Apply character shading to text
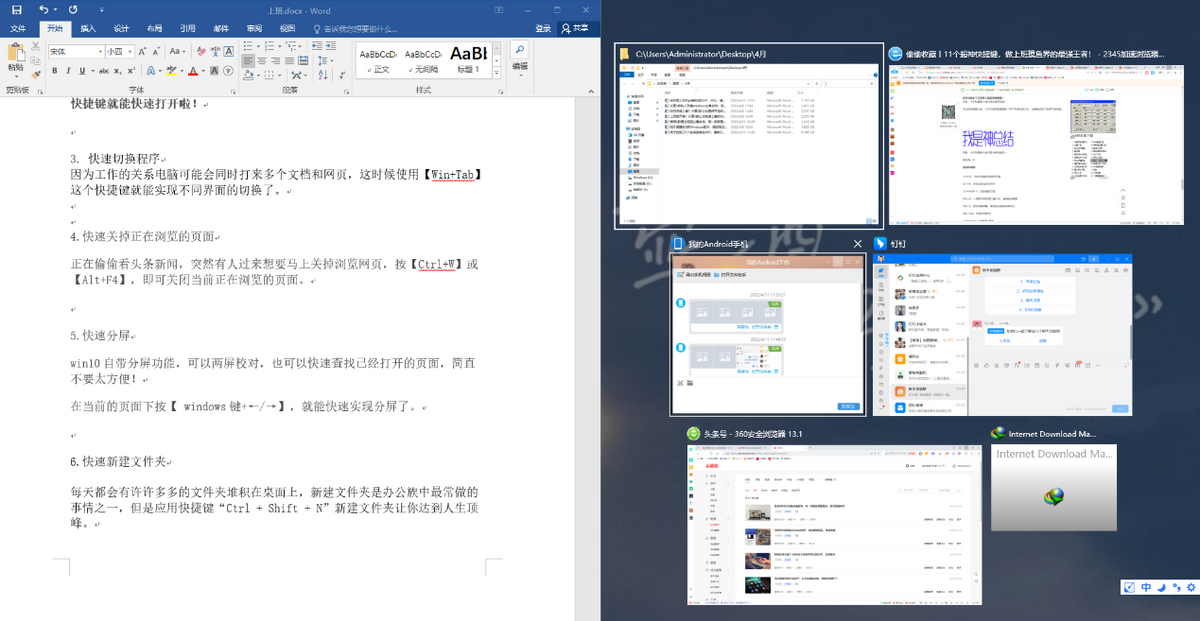 pos(214,71)
